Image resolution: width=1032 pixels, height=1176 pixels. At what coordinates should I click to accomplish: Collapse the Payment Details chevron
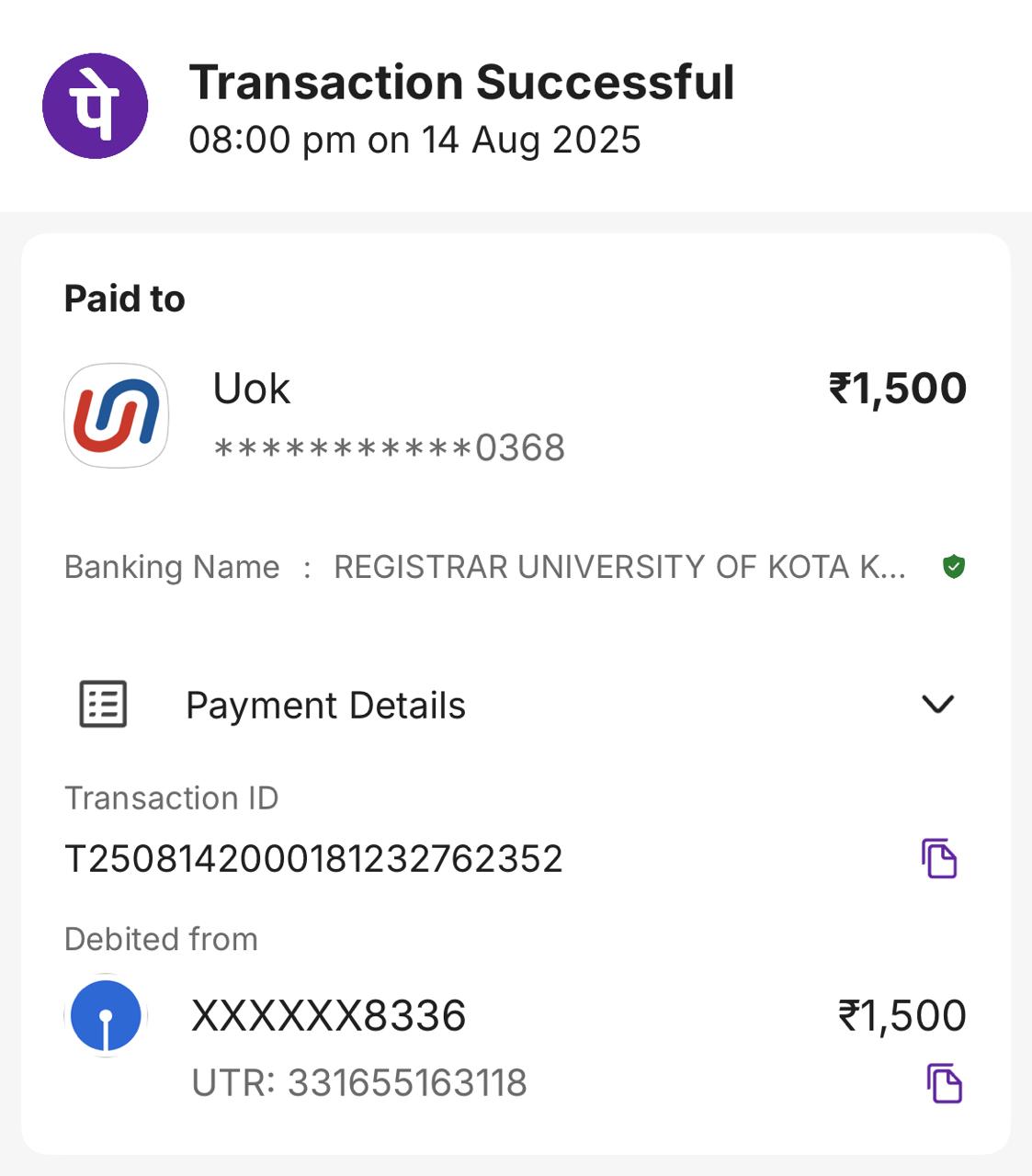click(937, 705)
